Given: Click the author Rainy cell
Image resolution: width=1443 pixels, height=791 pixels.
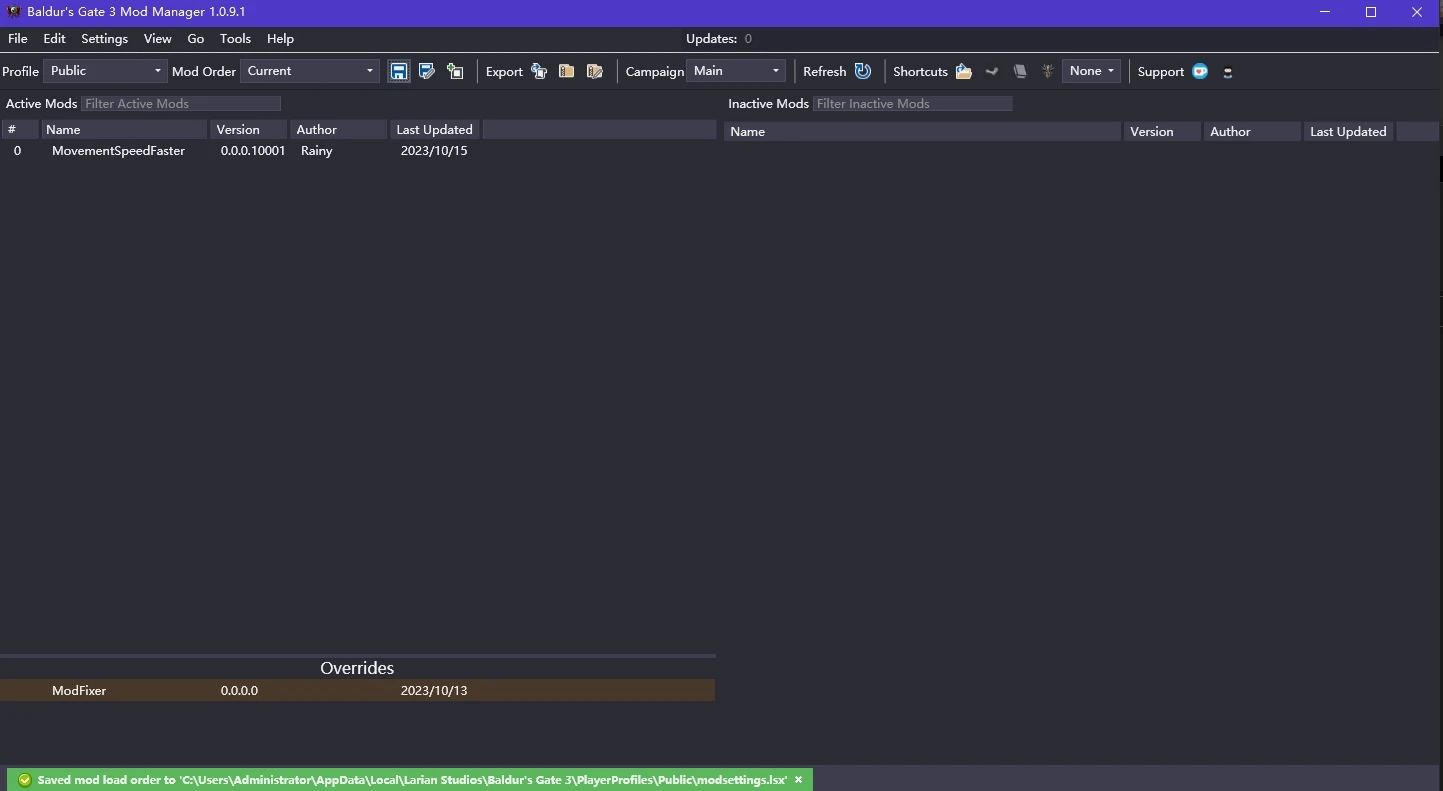Looking at the screenshot, I should pyautogui.click(x=317, y=150).
